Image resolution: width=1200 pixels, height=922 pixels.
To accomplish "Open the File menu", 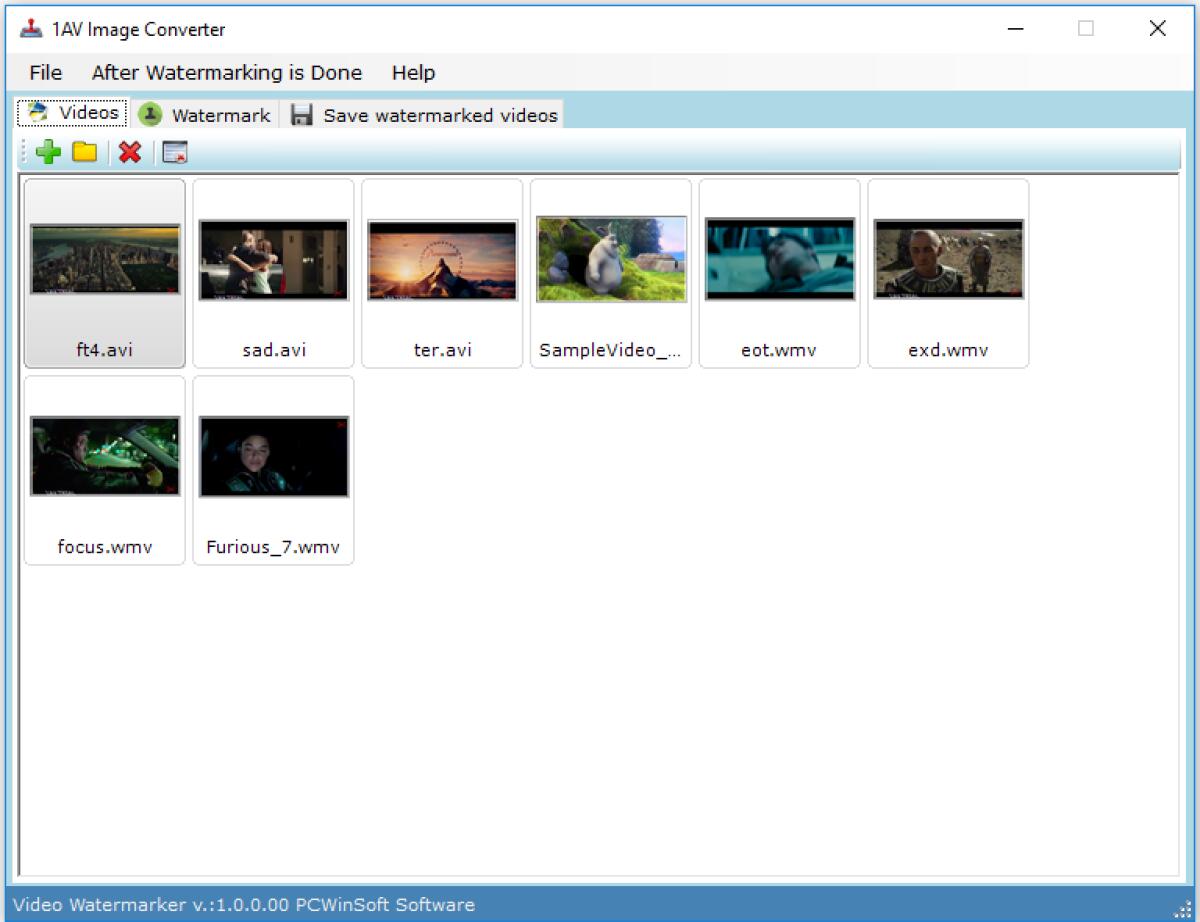I will pos(44,72).
